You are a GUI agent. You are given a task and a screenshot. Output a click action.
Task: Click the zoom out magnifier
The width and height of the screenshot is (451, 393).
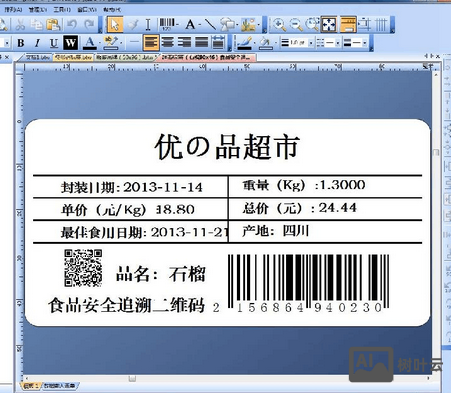tap(296, 25)
